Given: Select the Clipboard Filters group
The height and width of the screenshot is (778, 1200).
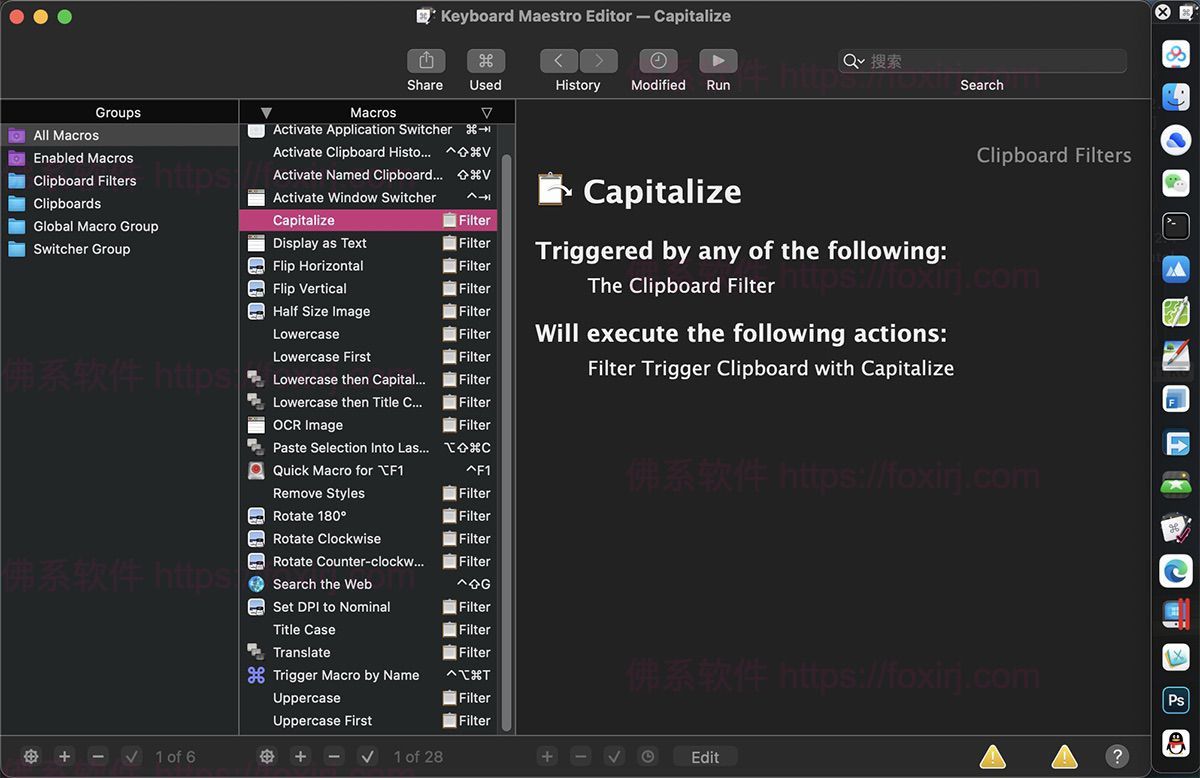Looking at the screenshot, I should tap(84, 181).
